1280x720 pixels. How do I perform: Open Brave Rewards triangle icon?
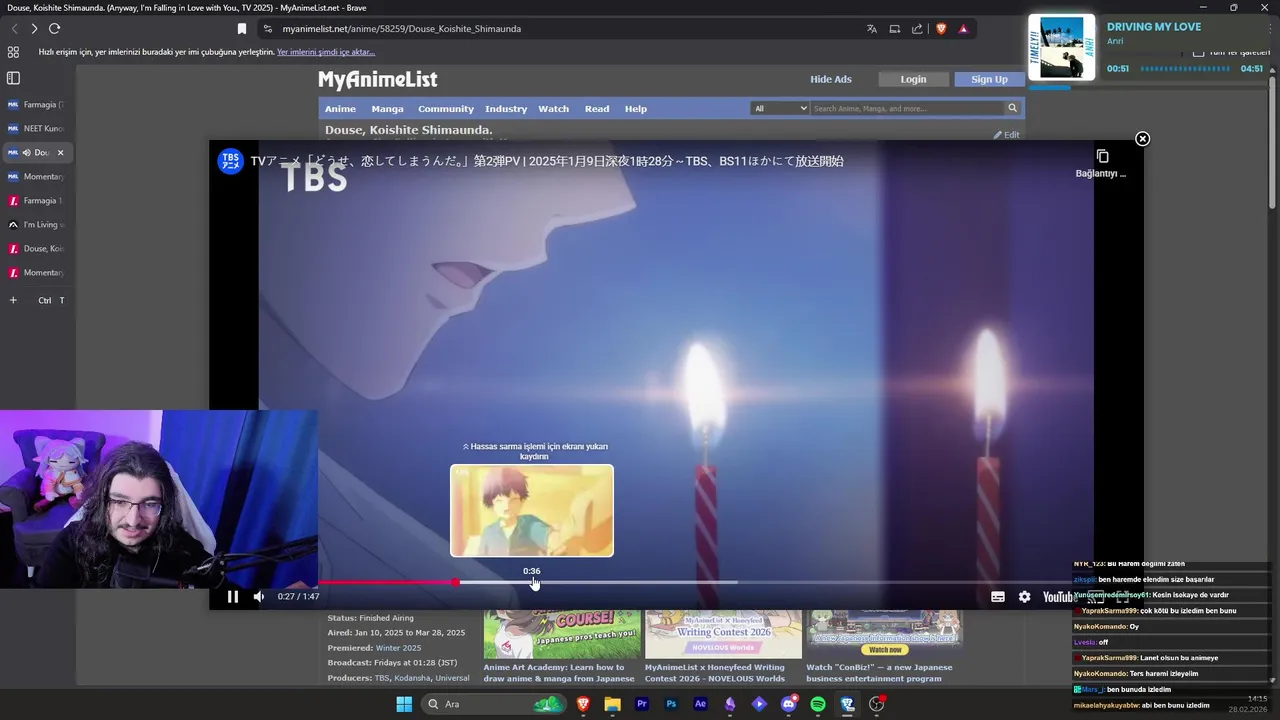[963, 29]
